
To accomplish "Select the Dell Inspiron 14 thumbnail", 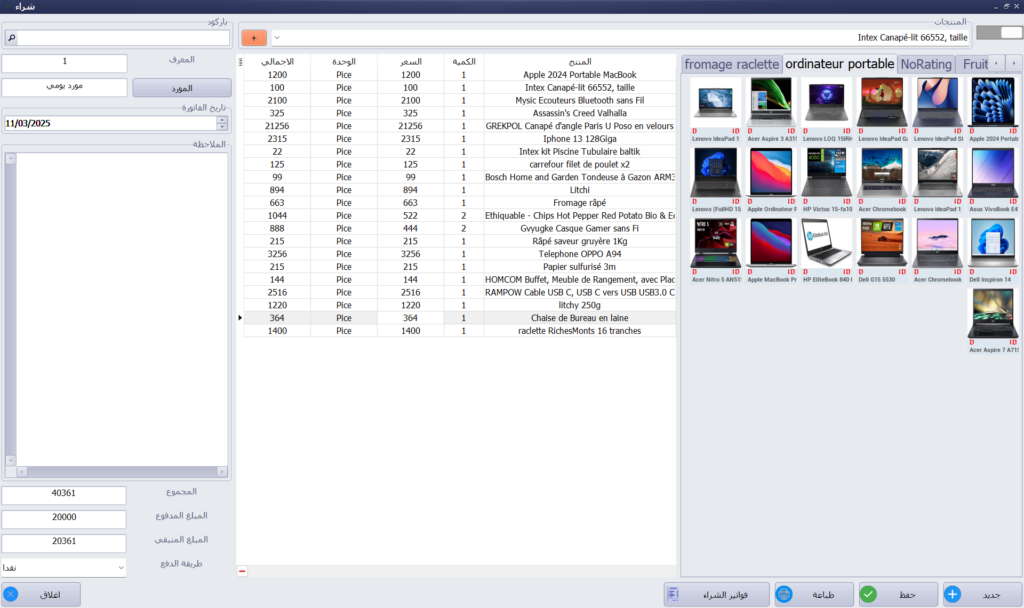I will pos(993,251).
